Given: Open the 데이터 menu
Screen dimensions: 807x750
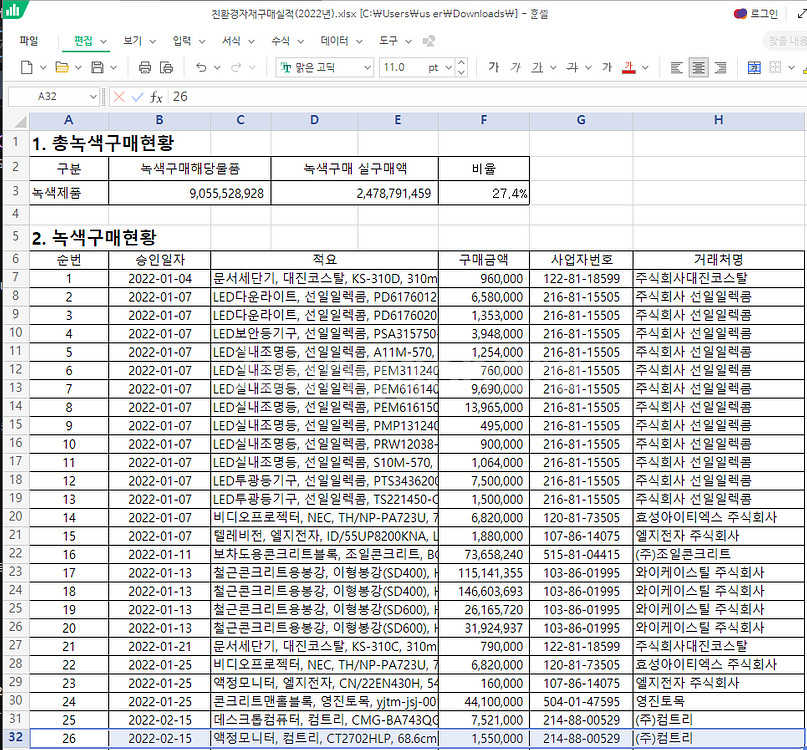Looking at the screenshot, I should click(x=341, y=41).
